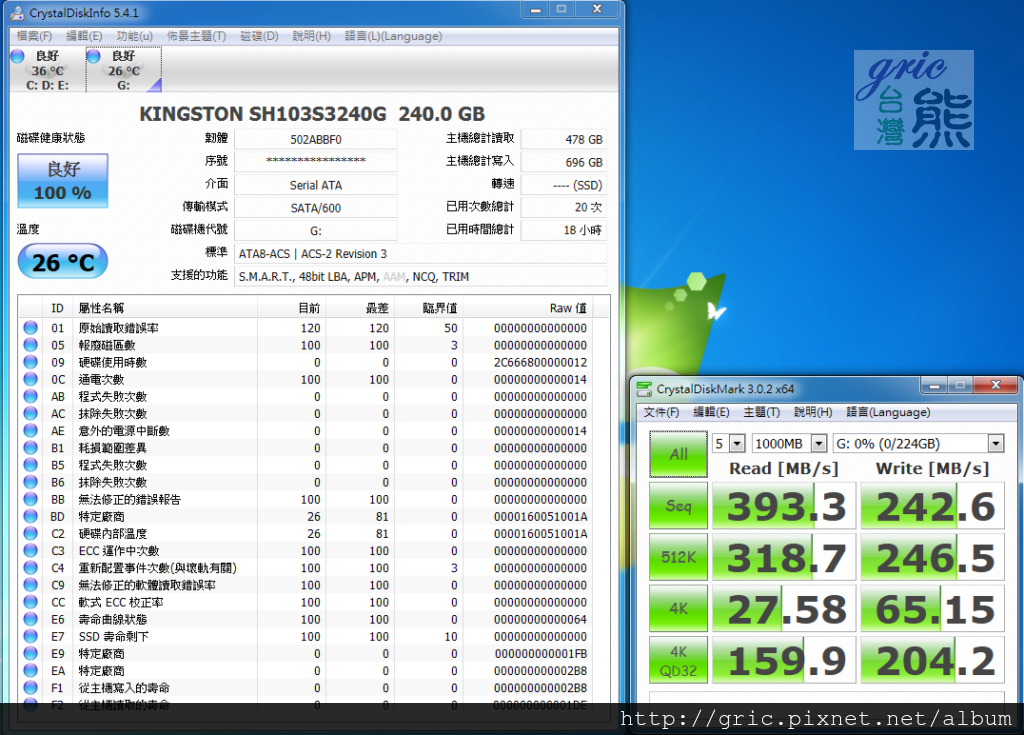Open the 檔案(F) menu in CrystalDiskInfo
Image resolution: width=1024 pixels, height=735 pixels.
(34, 36)
